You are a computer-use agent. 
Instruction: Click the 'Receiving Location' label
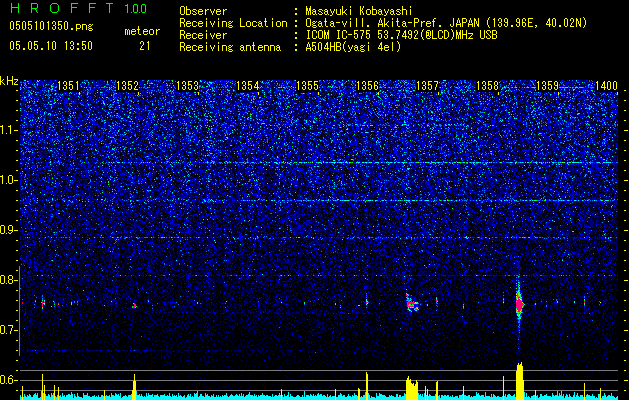(233, 23)
